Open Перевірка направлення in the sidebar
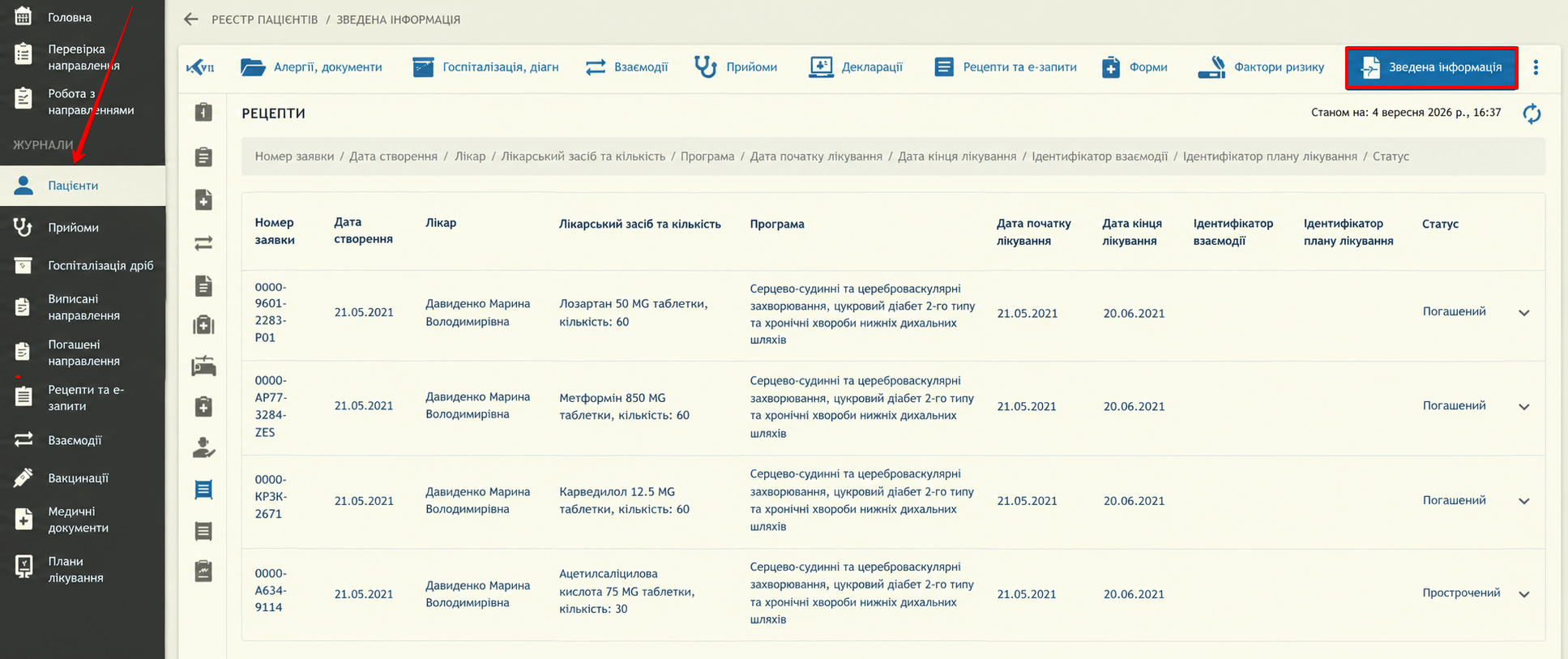Image resolution: width=1568 pixels, height=659 pixels. [83, 57]
